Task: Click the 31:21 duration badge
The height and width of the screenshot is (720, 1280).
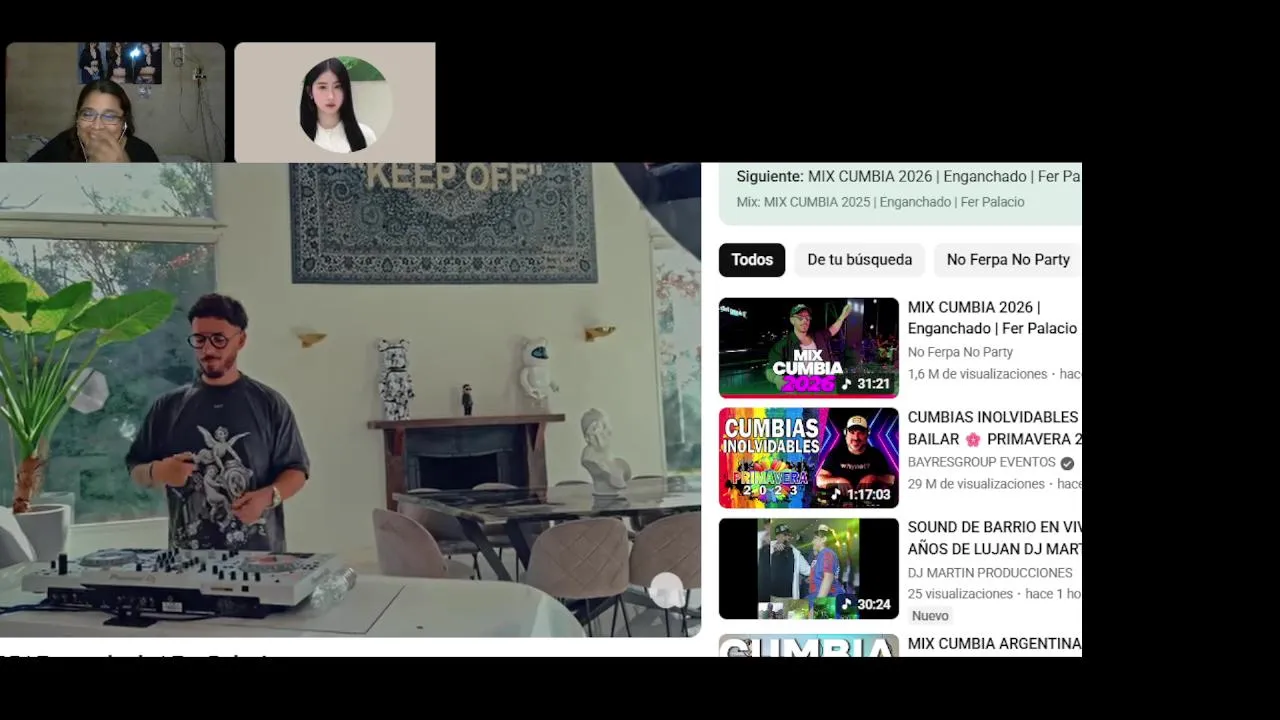Action: [865, 384]
